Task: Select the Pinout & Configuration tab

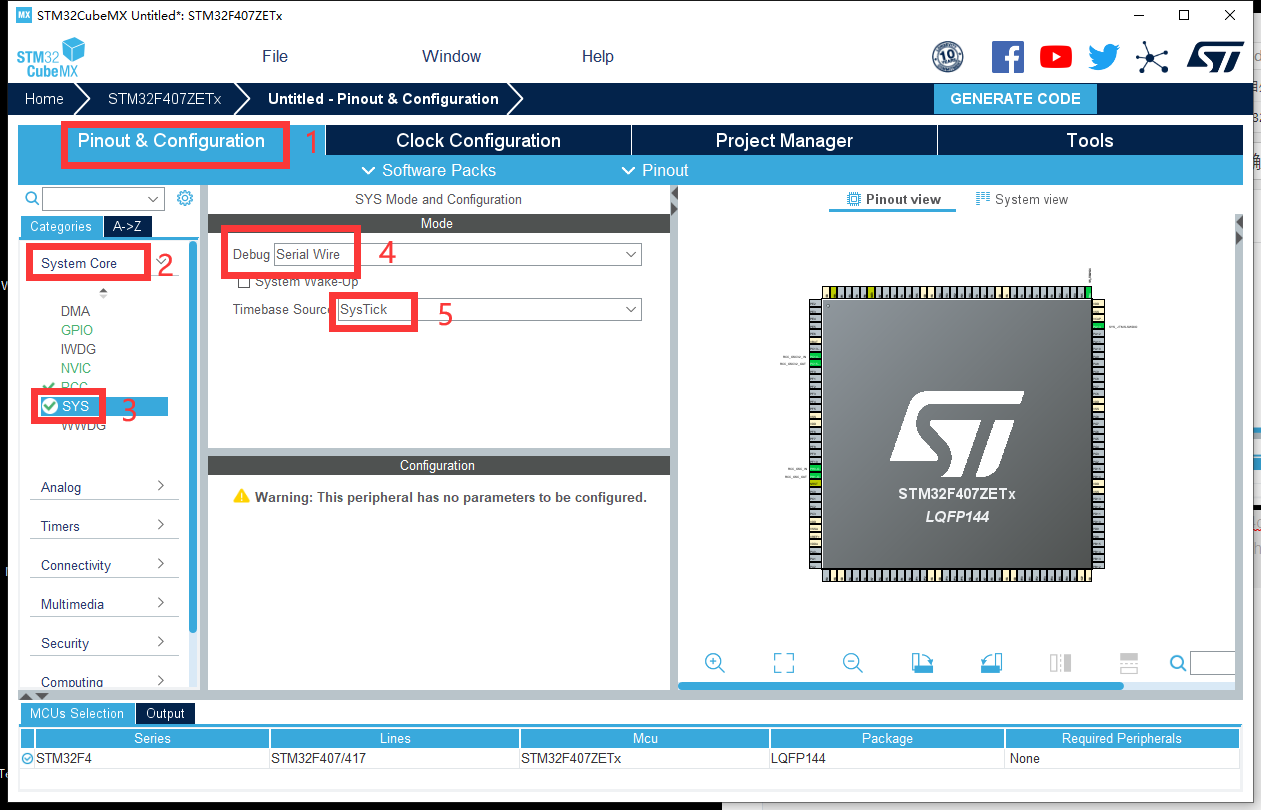Action: tap(171, 140)
